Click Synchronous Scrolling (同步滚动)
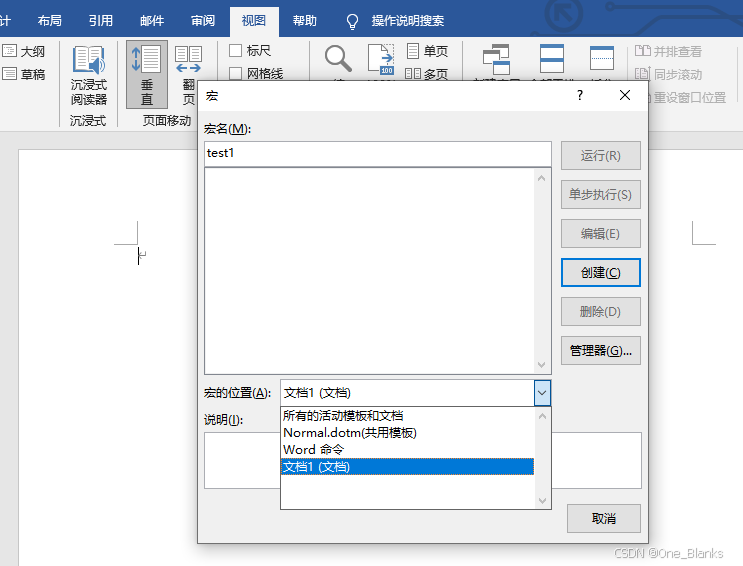Image resolution: width=743 pixels, height=566 pixels. pos(668,74)
